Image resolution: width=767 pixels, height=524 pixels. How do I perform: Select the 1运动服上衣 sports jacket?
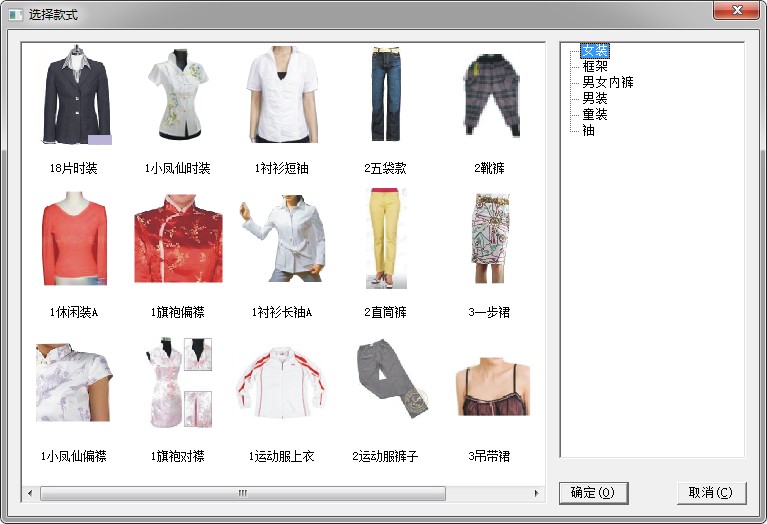281,385
